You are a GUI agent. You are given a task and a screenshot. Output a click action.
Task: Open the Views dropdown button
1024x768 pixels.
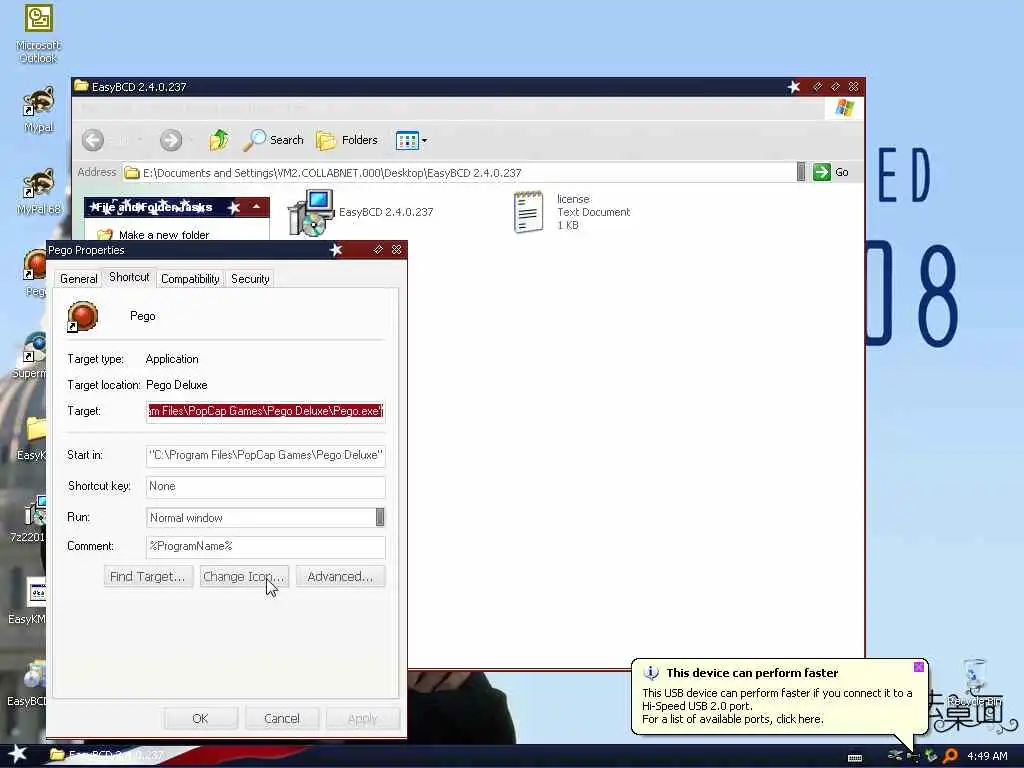coord(411,140)
